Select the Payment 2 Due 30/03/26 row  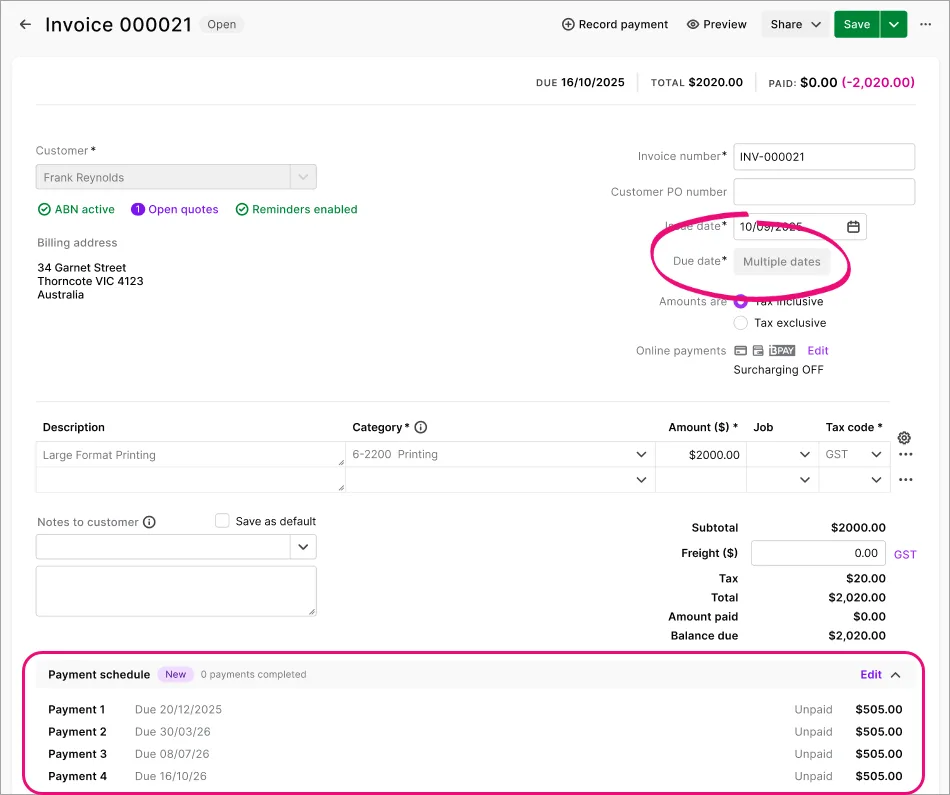pyautogui.click(x=475, y=732)
